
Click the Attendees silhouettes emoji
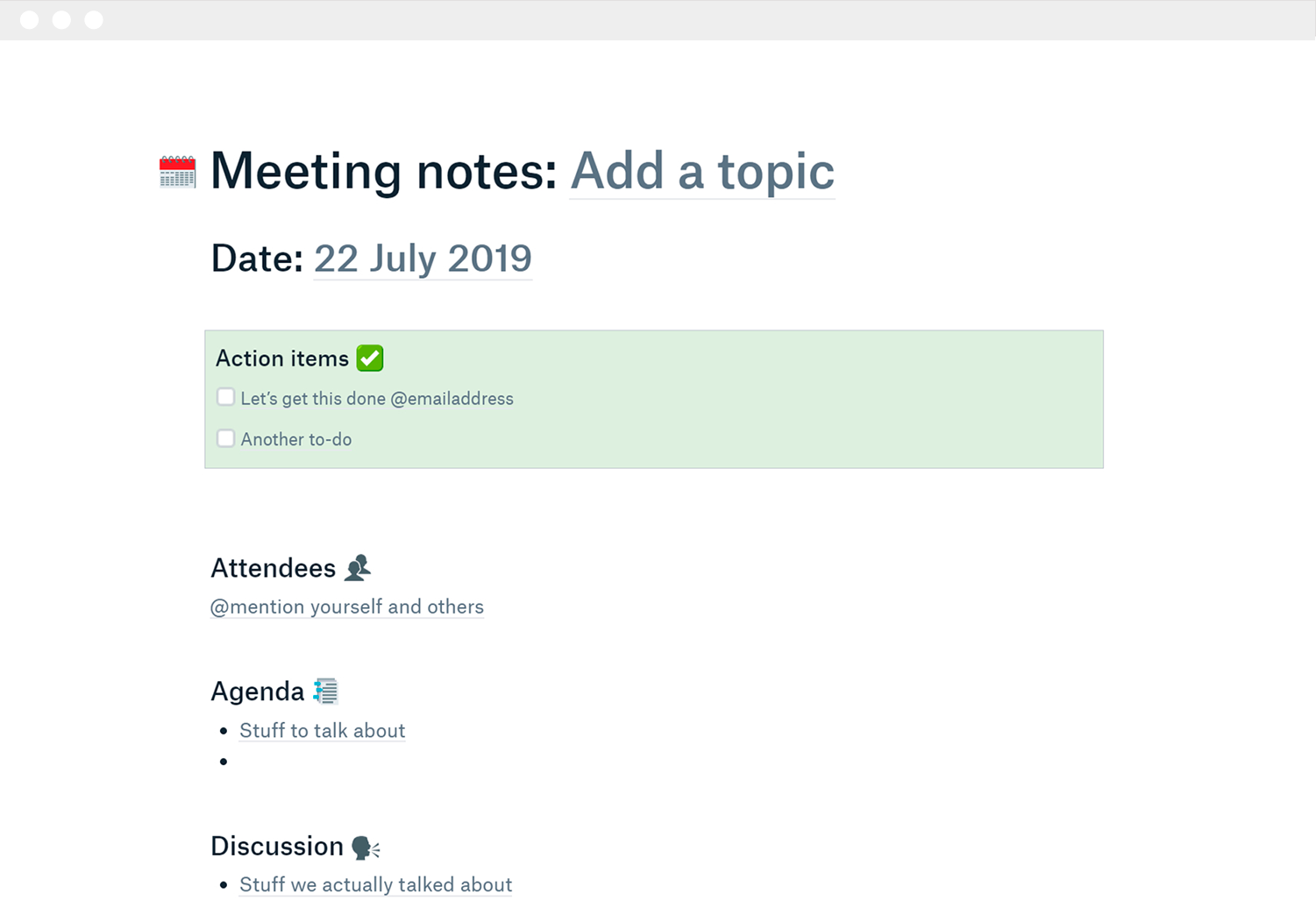pyautogui.click(x=358, y=568)
